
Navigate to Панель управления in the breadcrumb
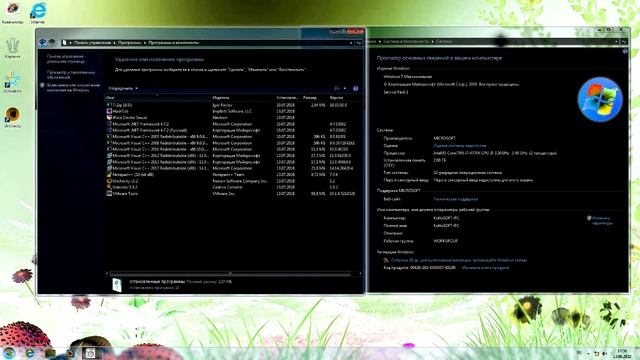pos(92,43)
